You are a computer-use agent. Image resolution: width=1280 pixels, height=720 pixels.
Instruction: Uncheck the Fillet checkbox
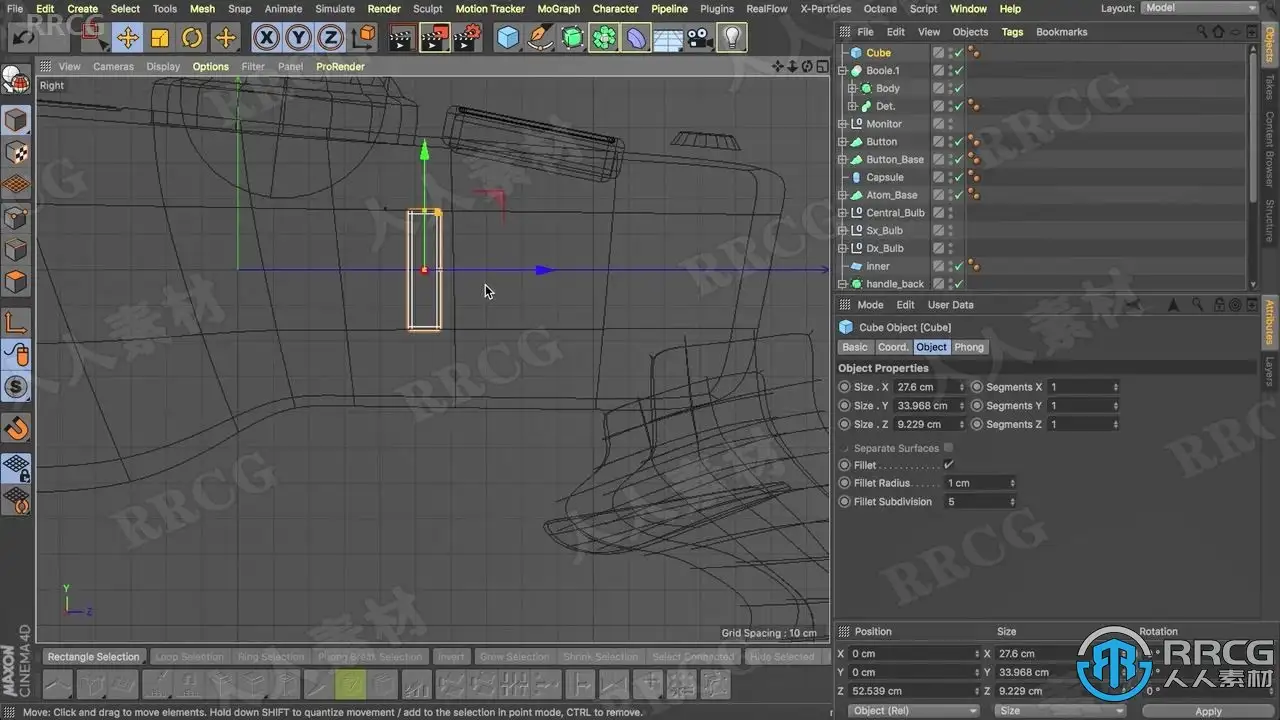[x=948, y=465]
